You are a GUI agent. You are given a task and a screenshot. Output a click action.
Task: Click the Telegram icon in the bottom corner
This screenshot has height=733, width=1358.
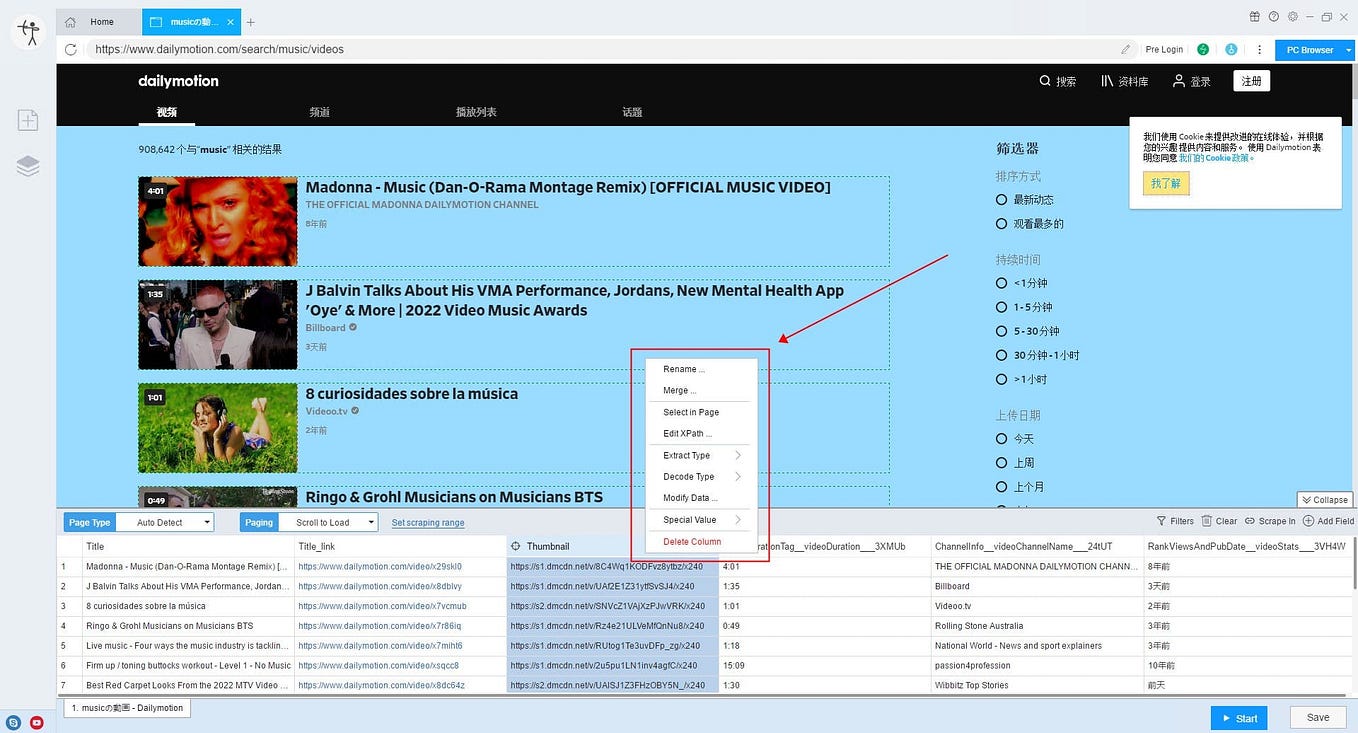[x=12, y=722]
